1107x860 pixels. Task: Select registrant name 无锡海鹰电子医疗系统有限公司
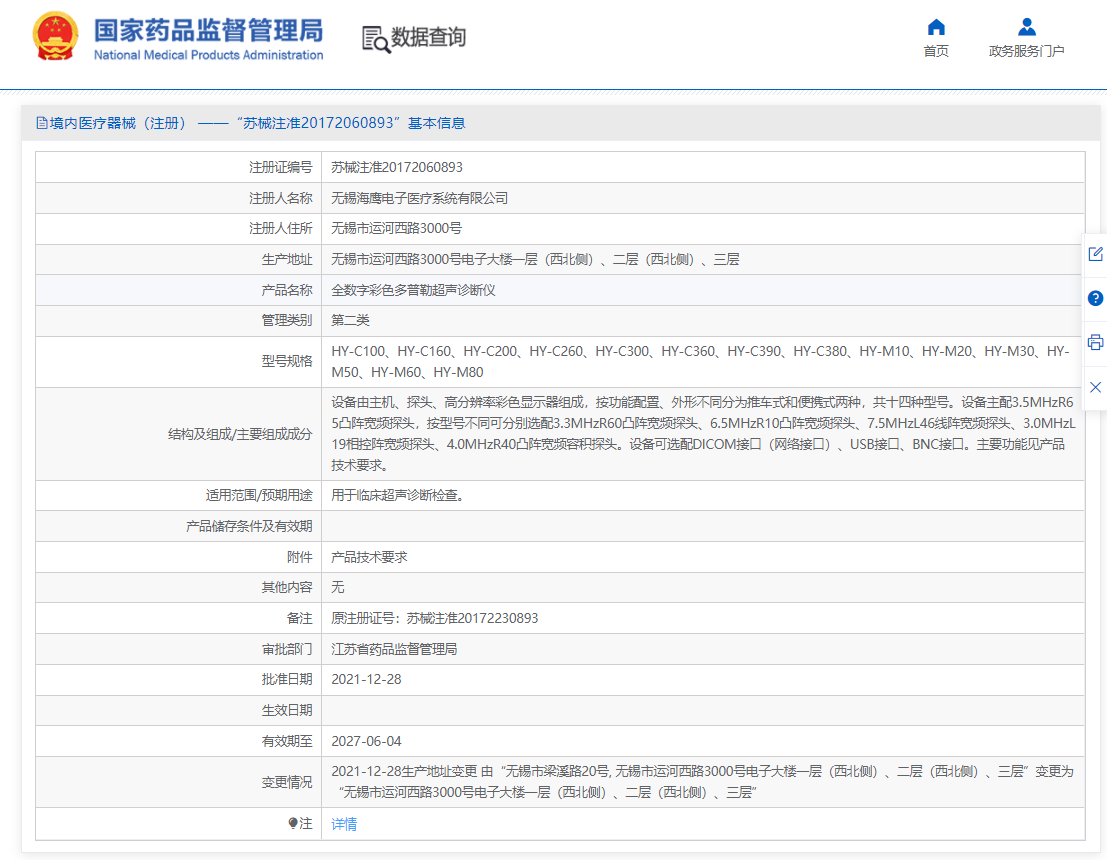419,198
